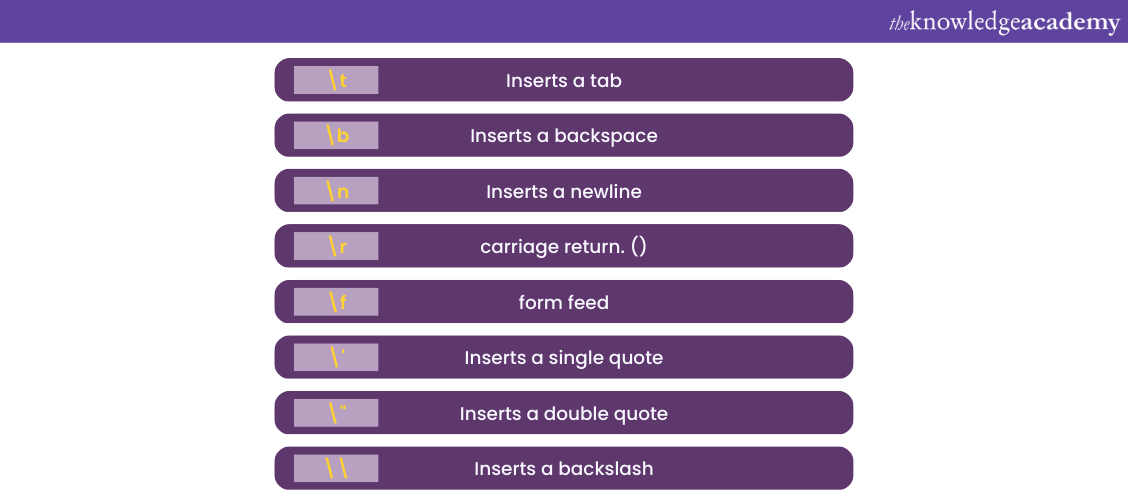Image resolution: width=1128 pixels, height=504 pixels.
Task: Select the \n escape code badge
Action: (x=336, y=191)
